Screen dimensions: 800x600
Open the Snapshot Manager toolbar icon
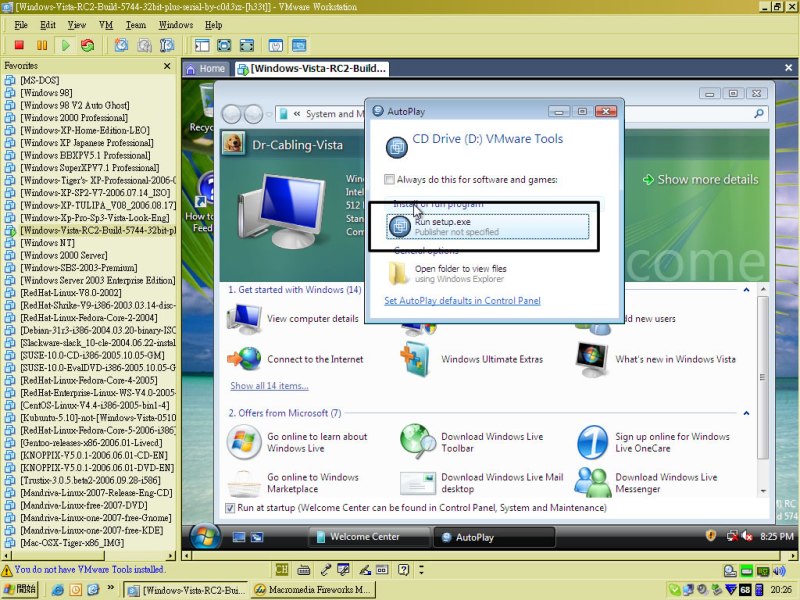167,45
